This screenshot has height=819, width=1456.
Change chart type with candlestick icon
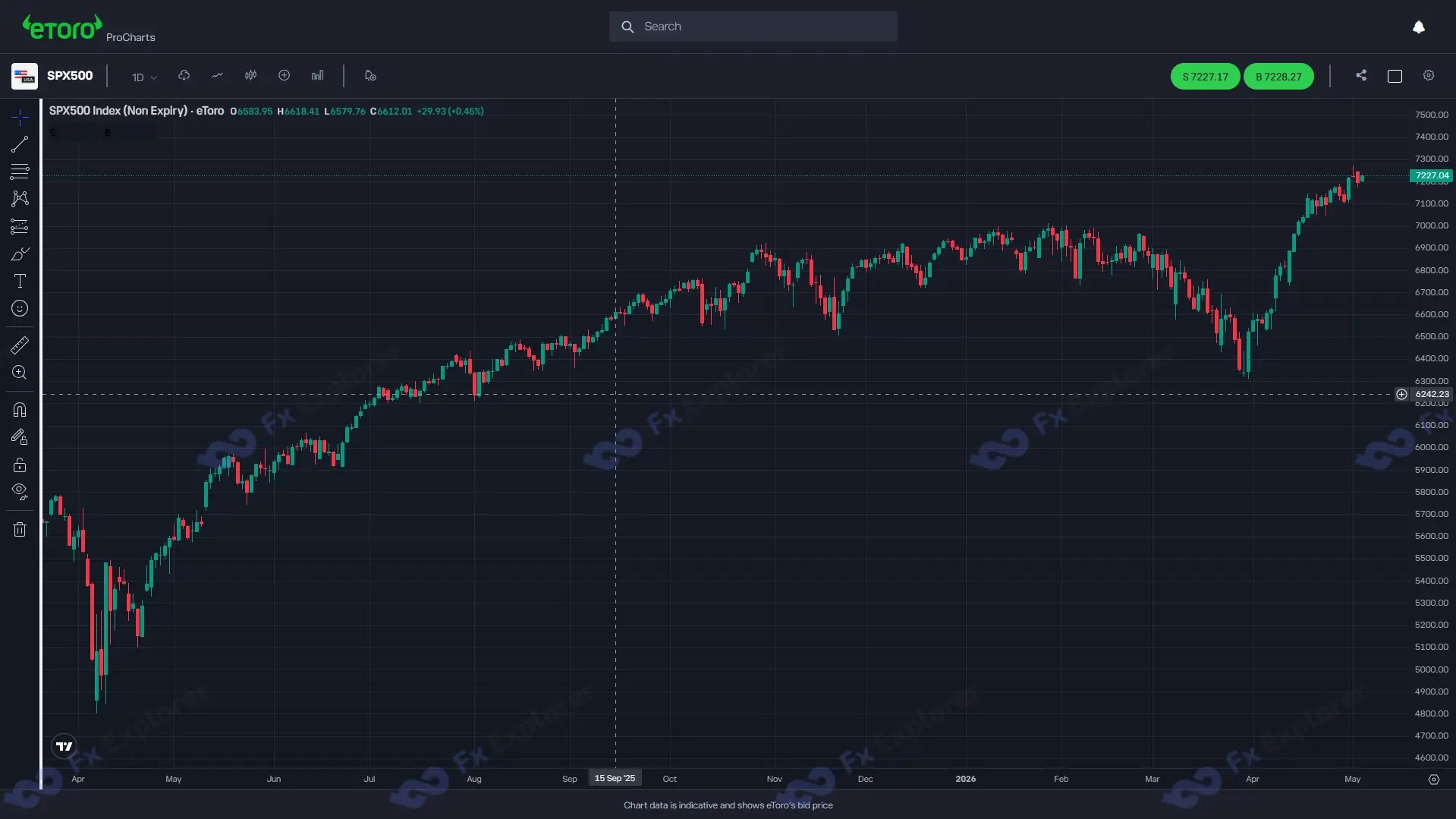point(250,76)
